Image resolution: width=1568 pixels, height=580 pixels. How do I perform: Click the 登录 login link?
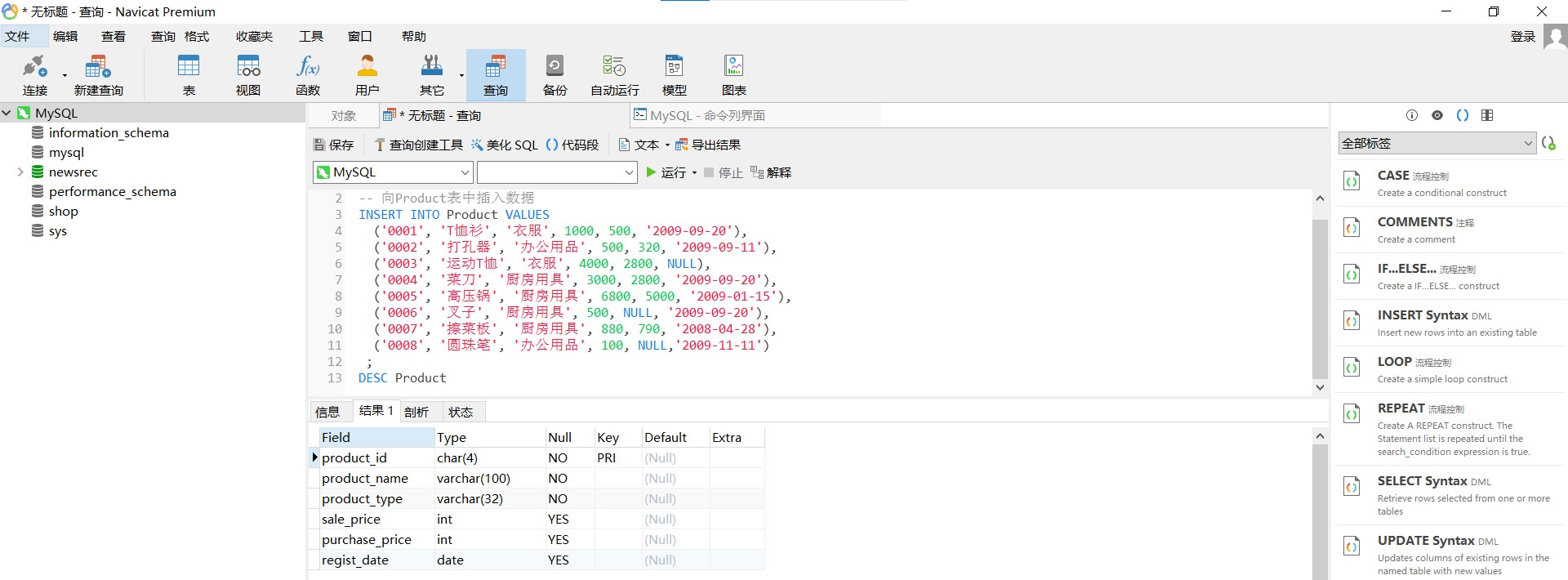click(x=1523, y=37)
